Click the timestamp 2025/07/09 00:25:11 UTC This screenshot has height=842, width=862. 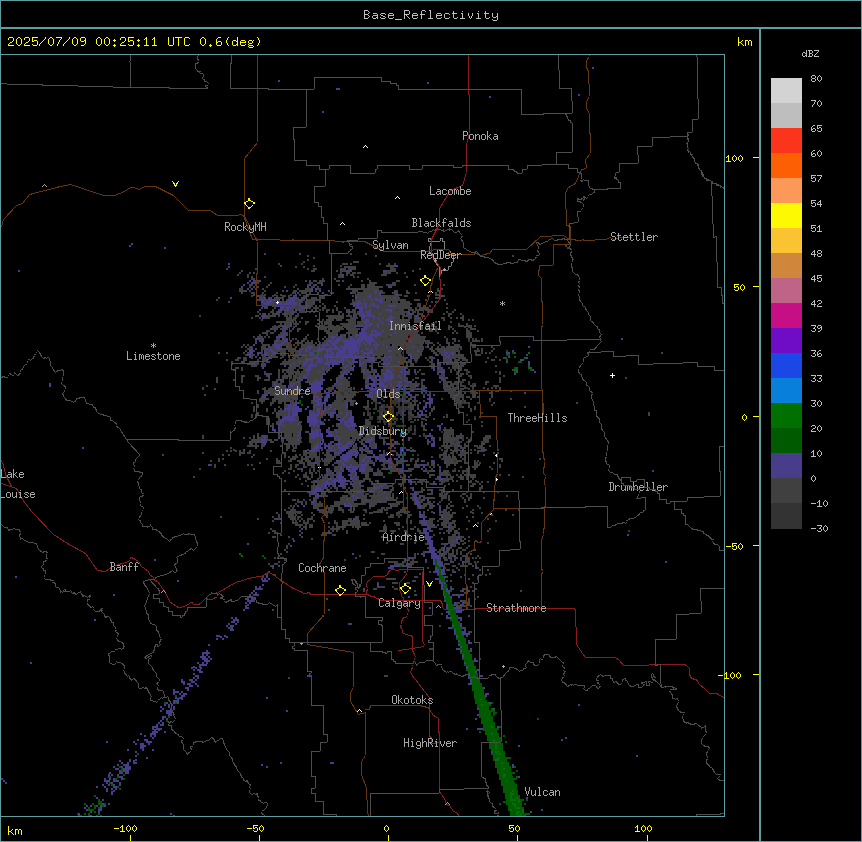(x=99, y=42)
